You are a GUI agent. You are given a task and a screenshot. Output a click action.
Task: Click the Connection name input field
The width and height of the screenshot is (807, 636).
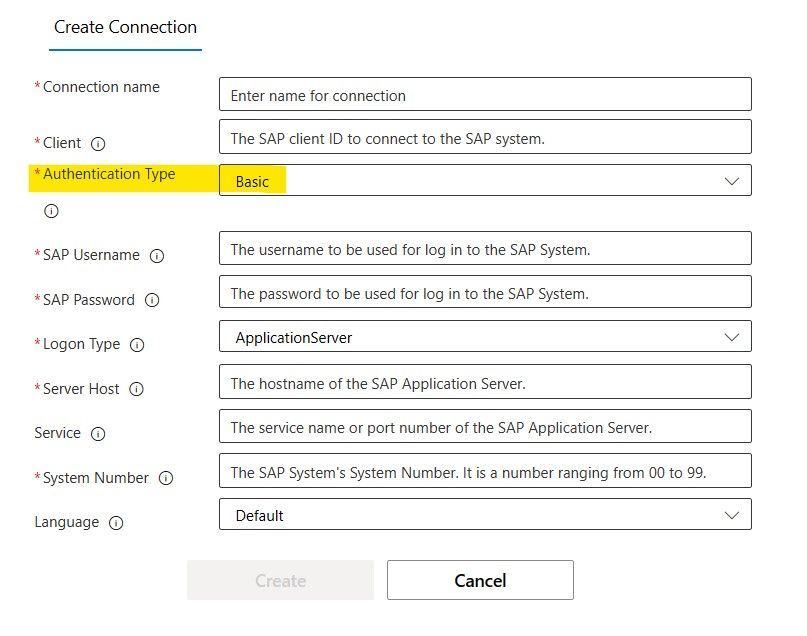485,95
